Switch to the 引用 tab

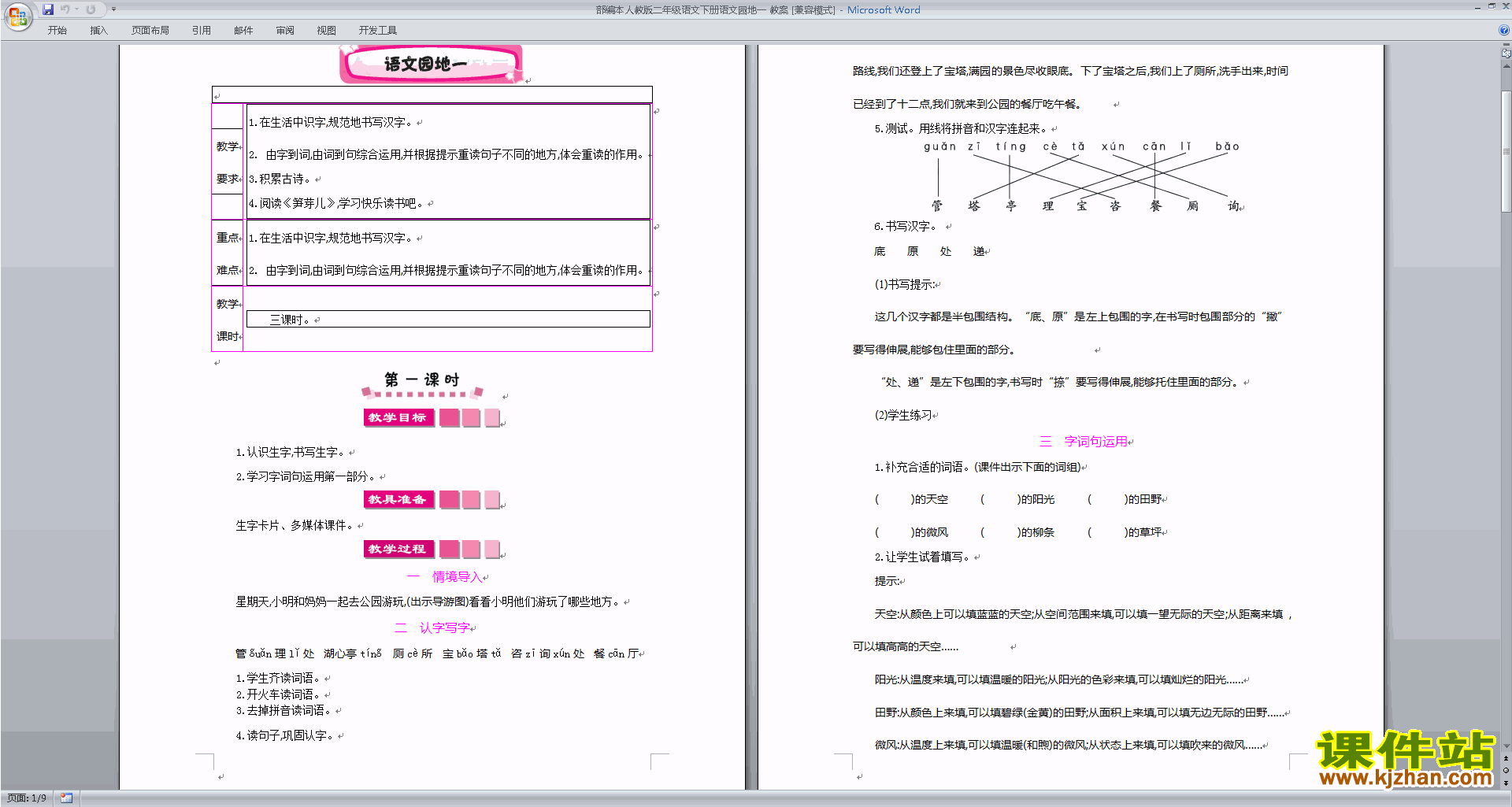[202, 31]
